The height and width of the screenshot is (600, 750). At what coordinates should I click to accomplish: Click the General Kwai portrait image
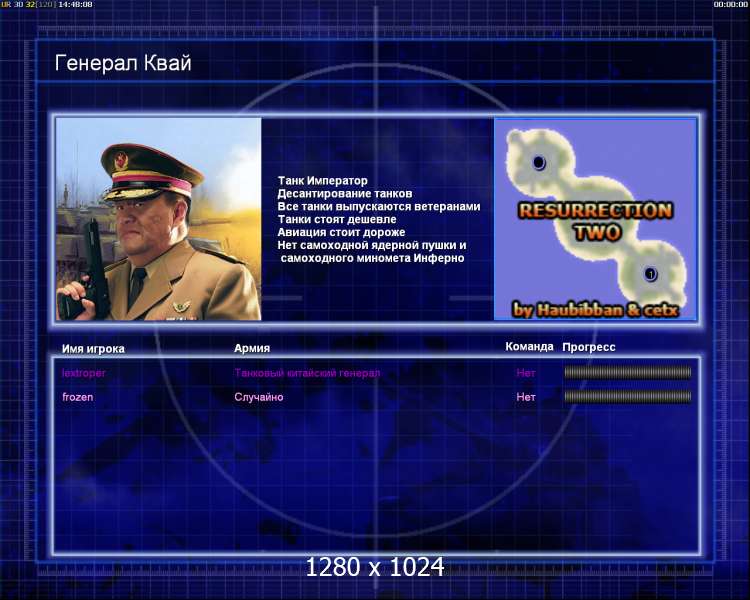[158, 219]
